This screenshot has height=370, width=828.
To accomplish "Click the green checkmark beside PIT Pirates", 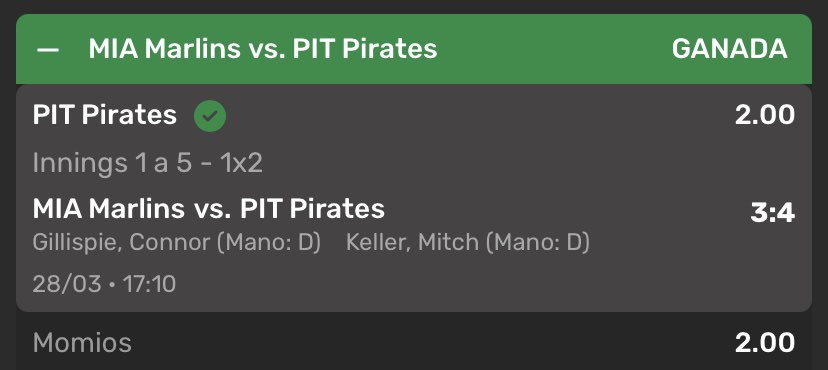I will point(210,116).
